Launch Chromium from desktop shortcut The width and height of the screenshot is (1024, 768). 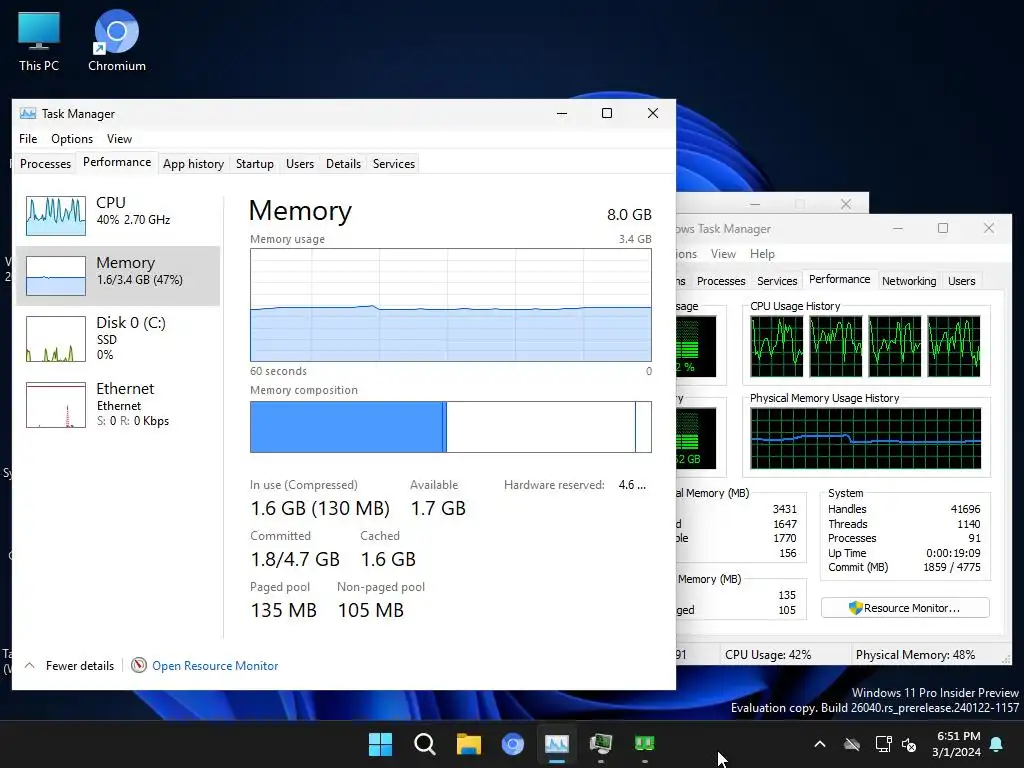116,42
